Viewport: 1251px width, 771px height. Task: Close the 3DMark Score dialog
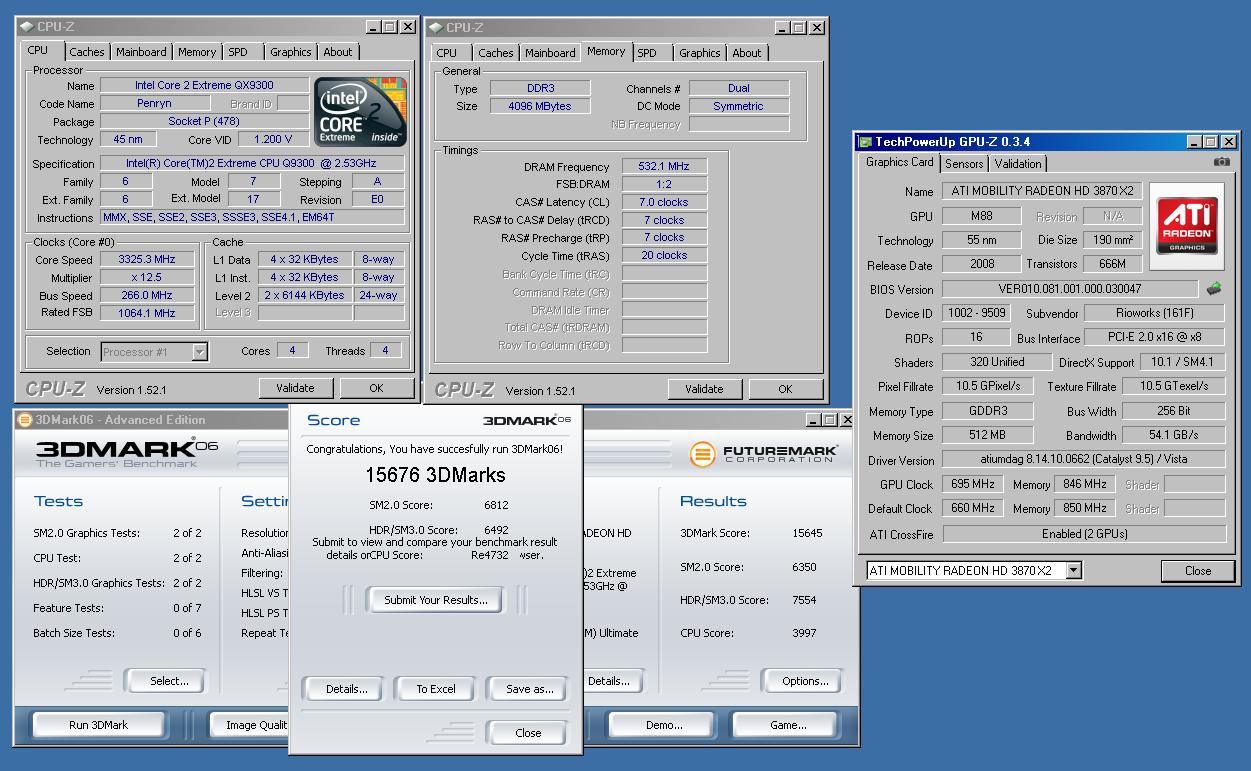point(528,733)
